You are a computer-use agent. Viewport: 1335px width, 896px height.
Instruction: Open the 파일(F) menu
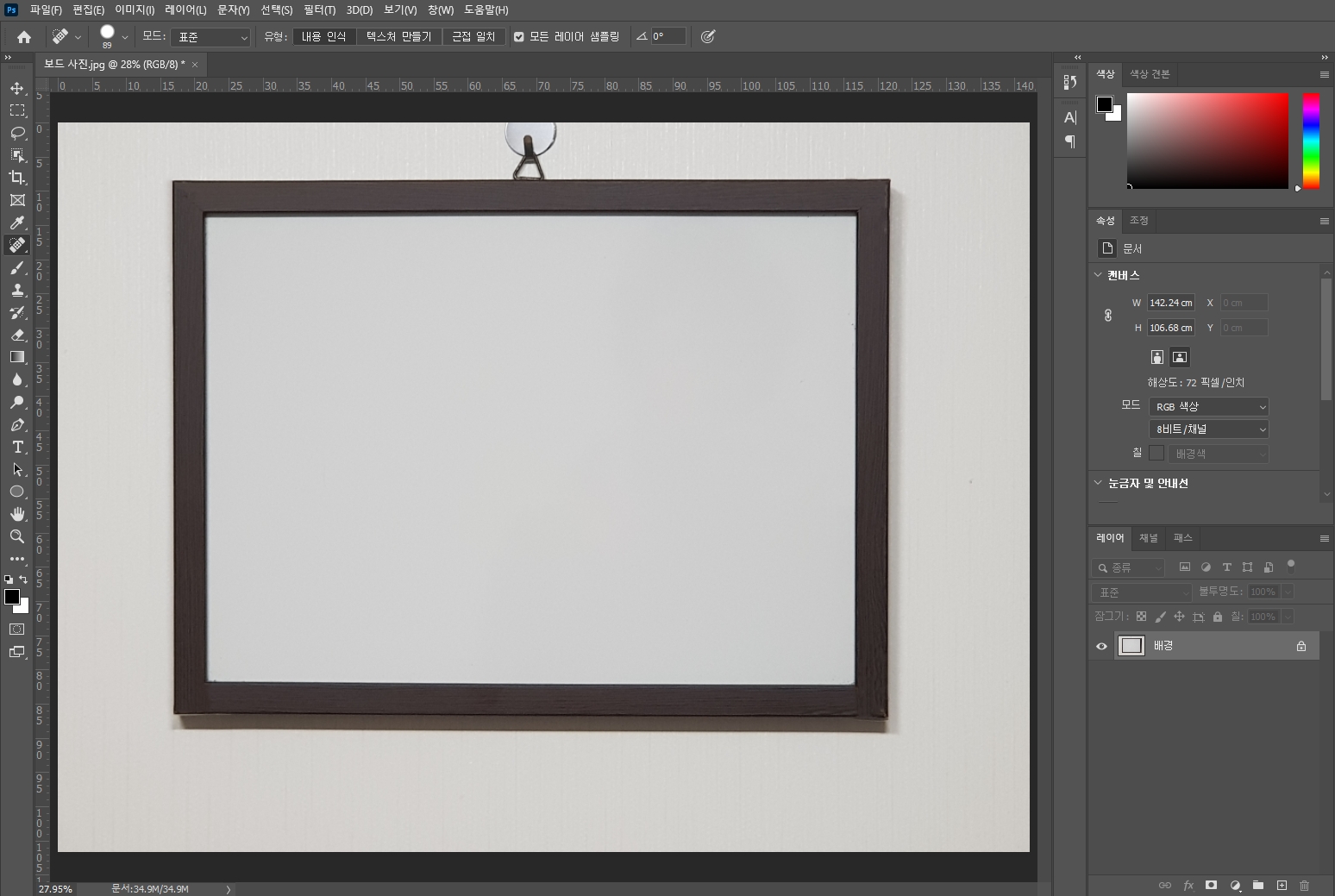46,10
